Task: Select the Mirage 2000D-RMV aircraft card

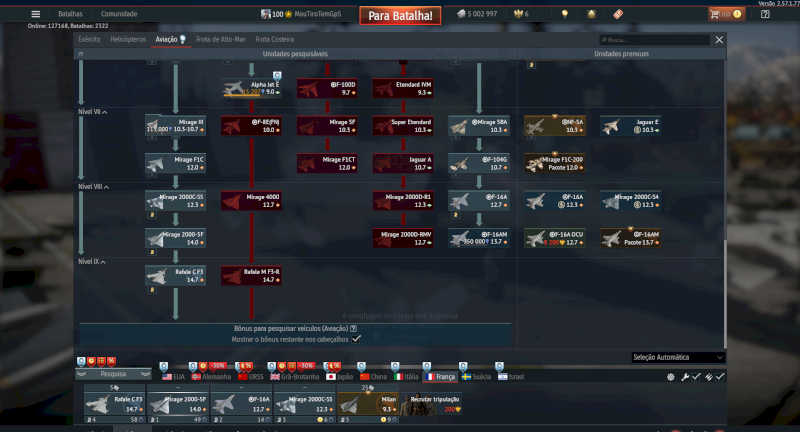Action: click(x=403, y=238)
